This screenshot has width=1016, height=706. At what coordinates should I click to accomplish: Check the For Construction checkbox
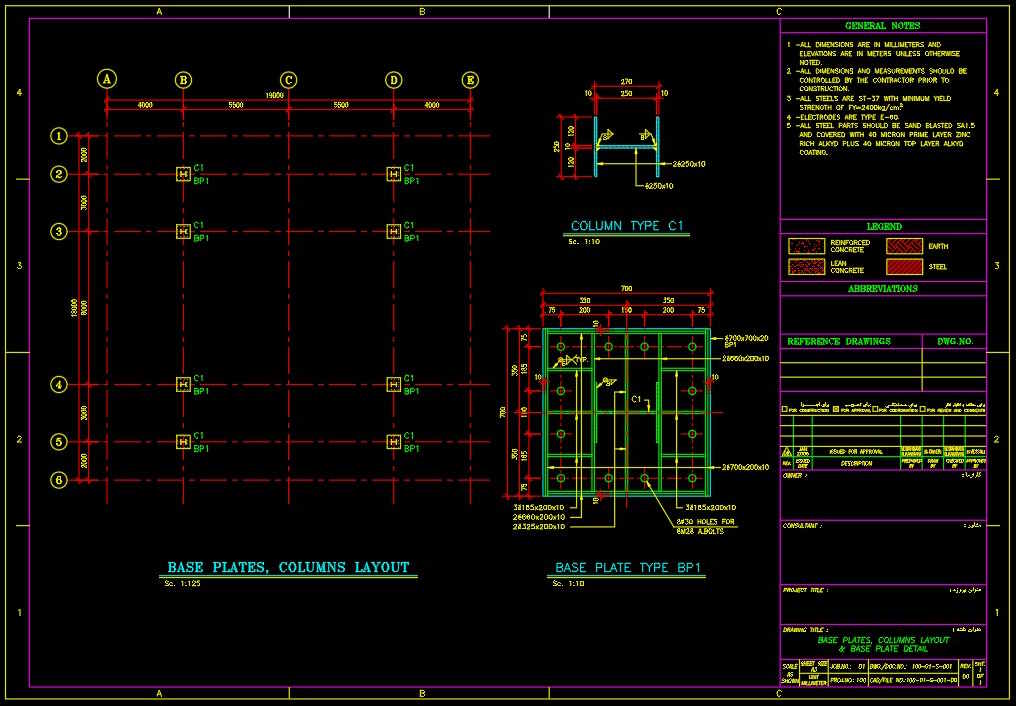[784, 410]
